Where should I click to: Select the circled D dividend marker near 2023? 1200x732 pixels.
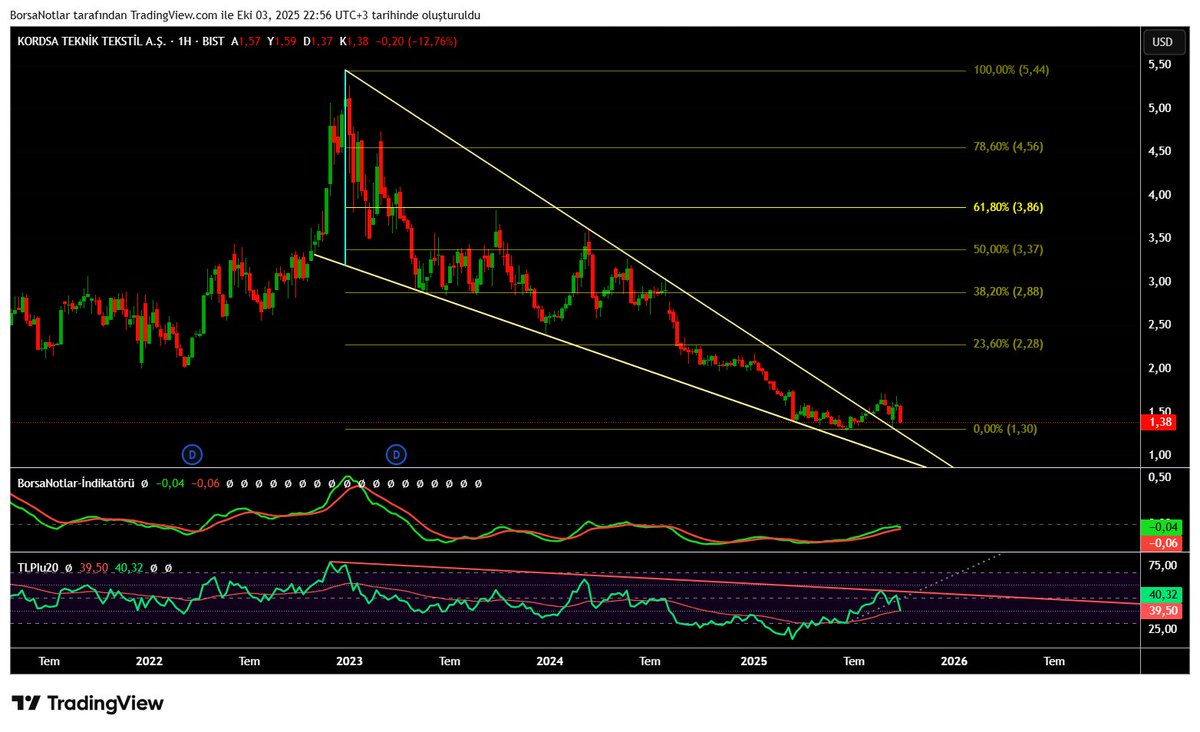click(x=397, y=453)
